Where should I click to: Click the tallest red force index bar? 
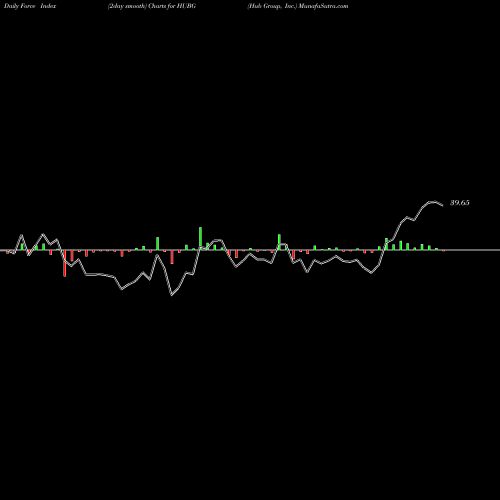[65, 263]
